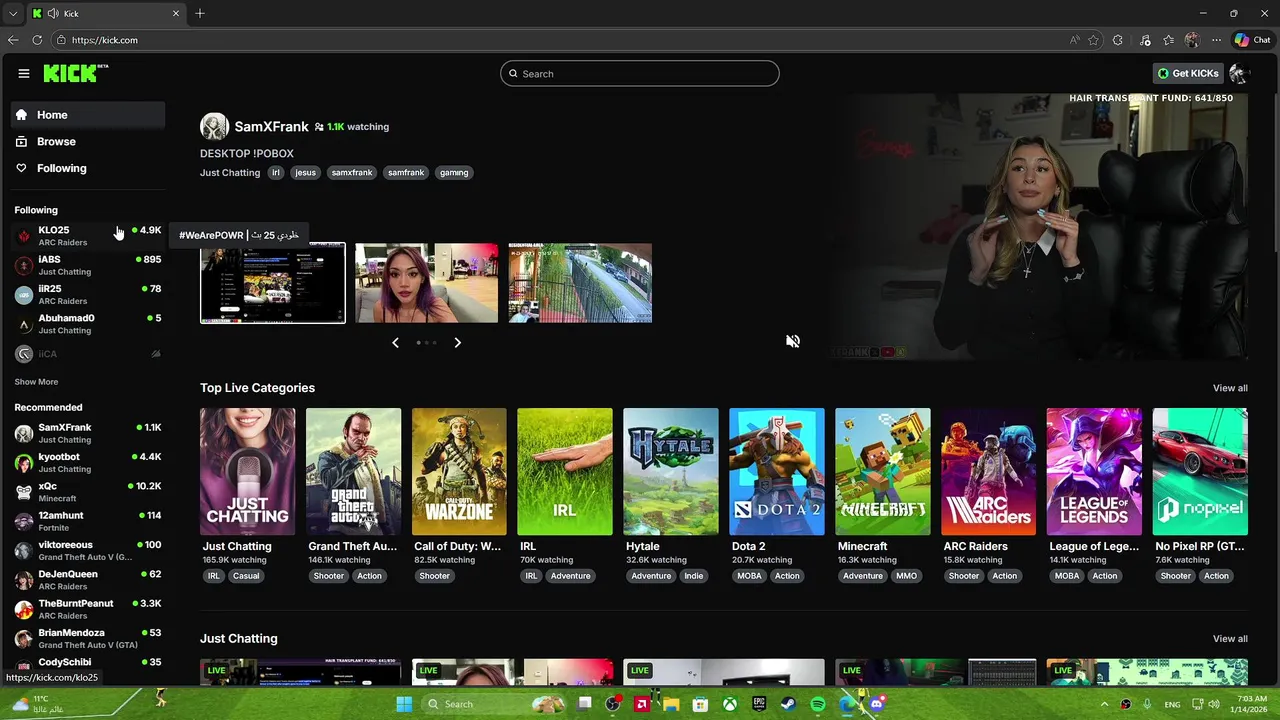The height and width of the screenshot is (720, 1280).
Task: Open the hamburger sidebar menu
Action: click(x=24, y=73)
